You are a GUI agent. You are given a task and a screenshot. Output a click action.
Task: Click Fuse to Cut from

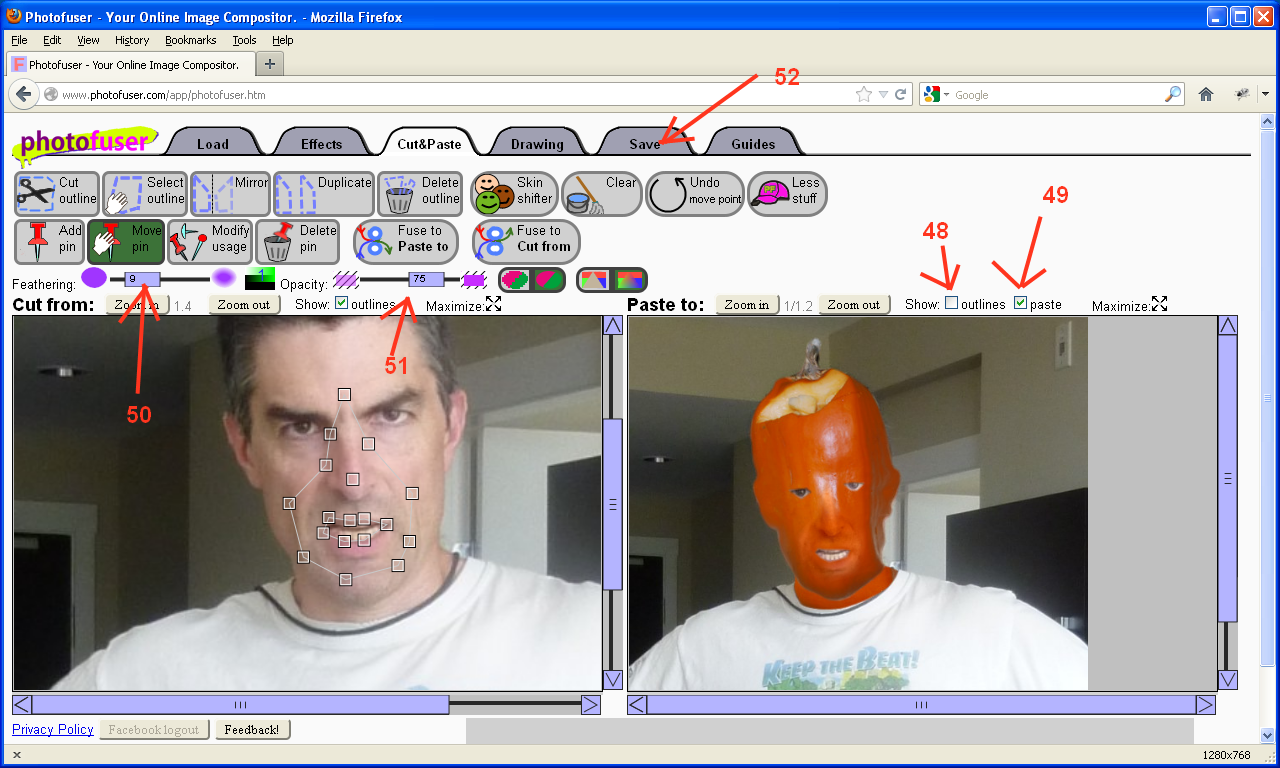pyautogui.click(x=526, y=241)
